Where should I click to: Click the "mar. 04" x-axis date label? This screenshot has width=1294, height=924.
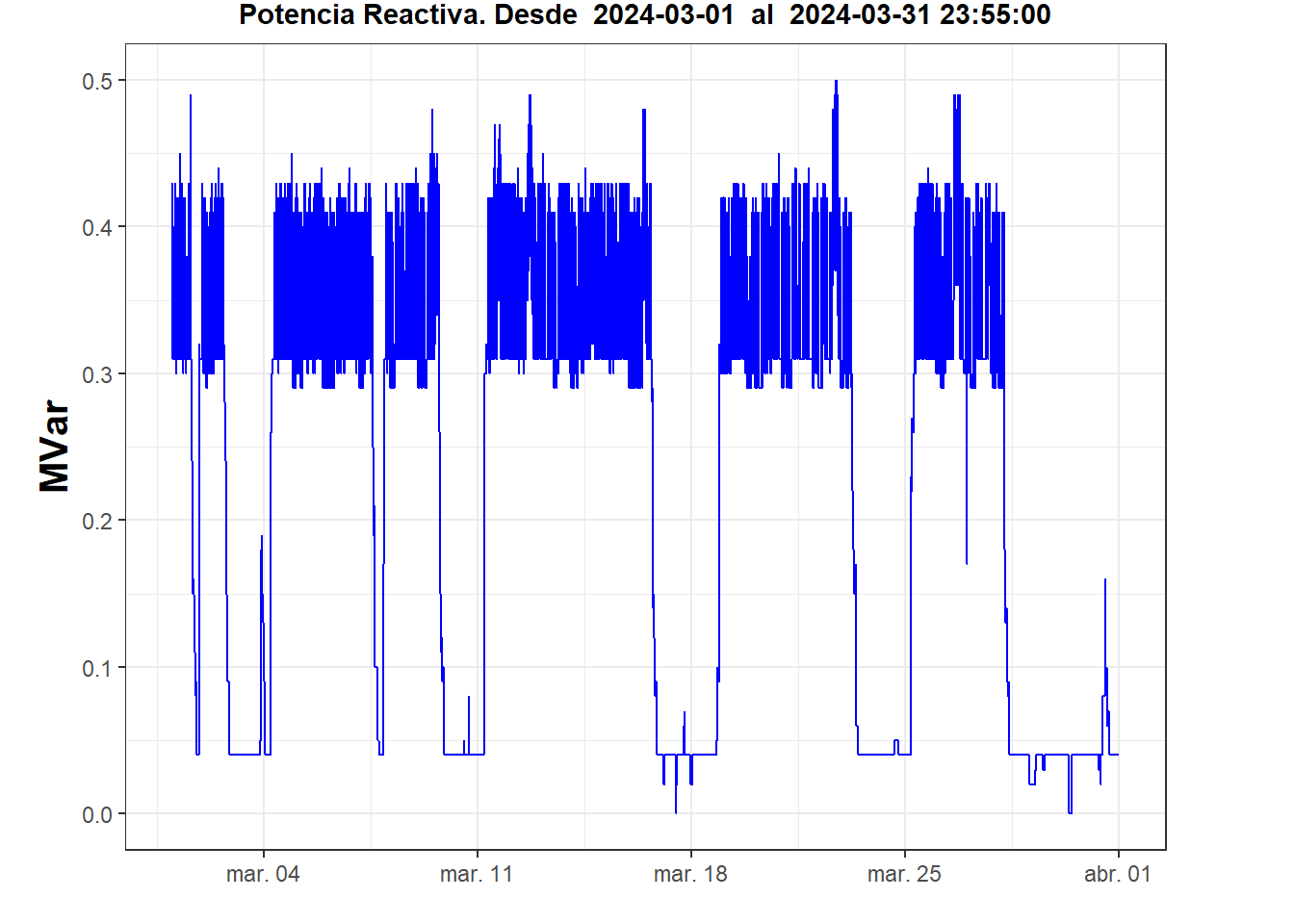tap(263, 875)
